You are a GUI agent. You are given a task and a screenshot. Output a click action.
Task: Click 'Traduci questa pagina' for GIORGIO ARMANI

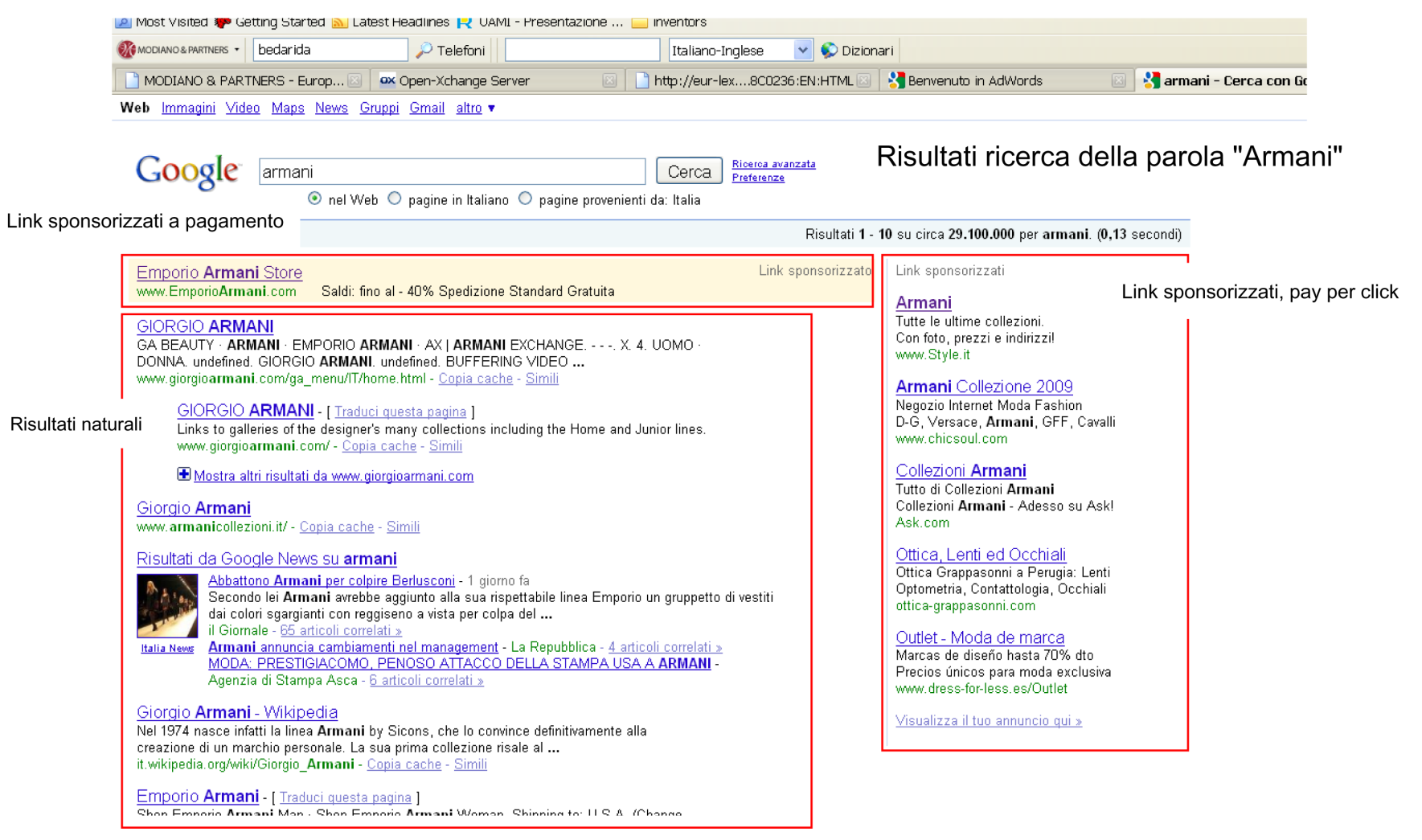point(400,412)
